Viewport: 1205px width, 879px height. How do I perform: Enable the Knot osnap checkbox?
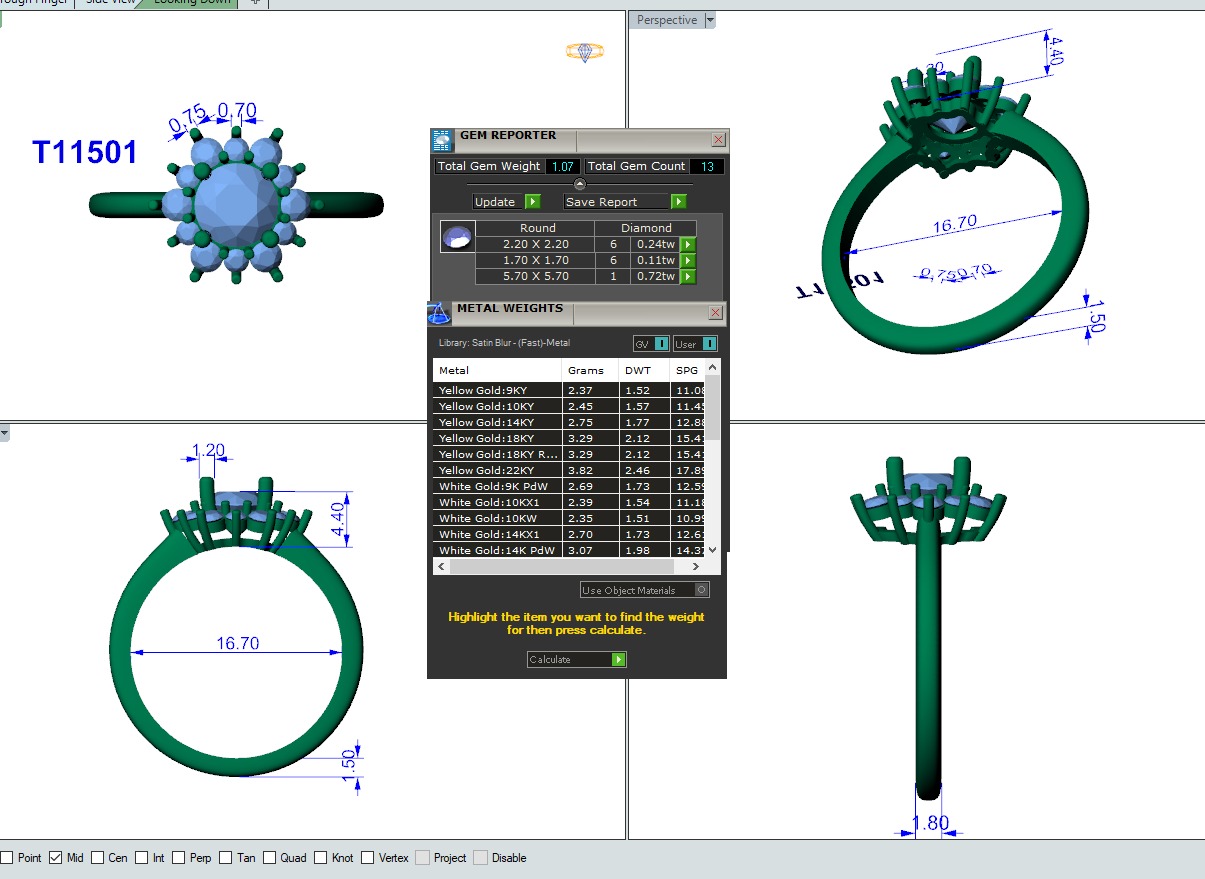coord(321,858)
